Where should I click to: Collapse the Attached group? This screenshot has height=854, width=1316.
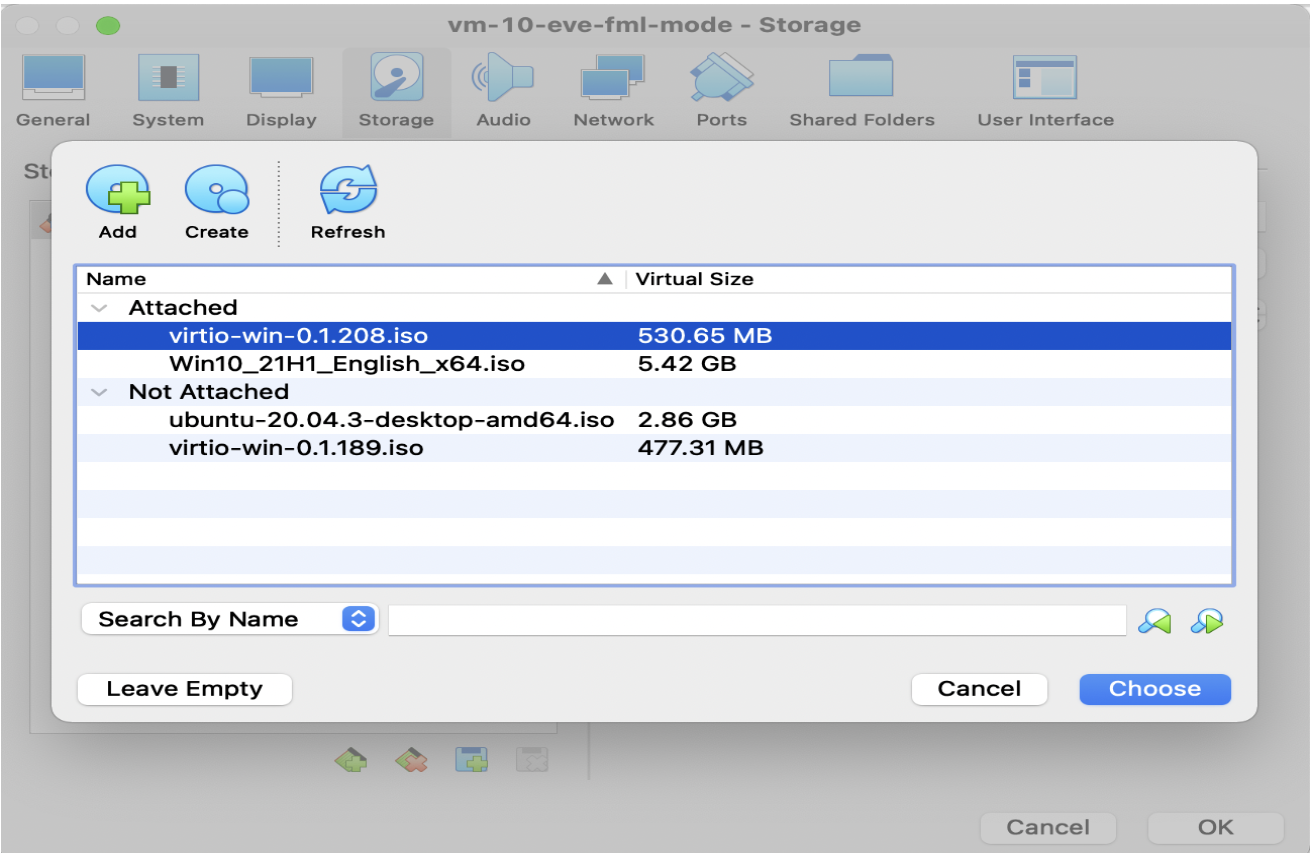coord(98,307)
